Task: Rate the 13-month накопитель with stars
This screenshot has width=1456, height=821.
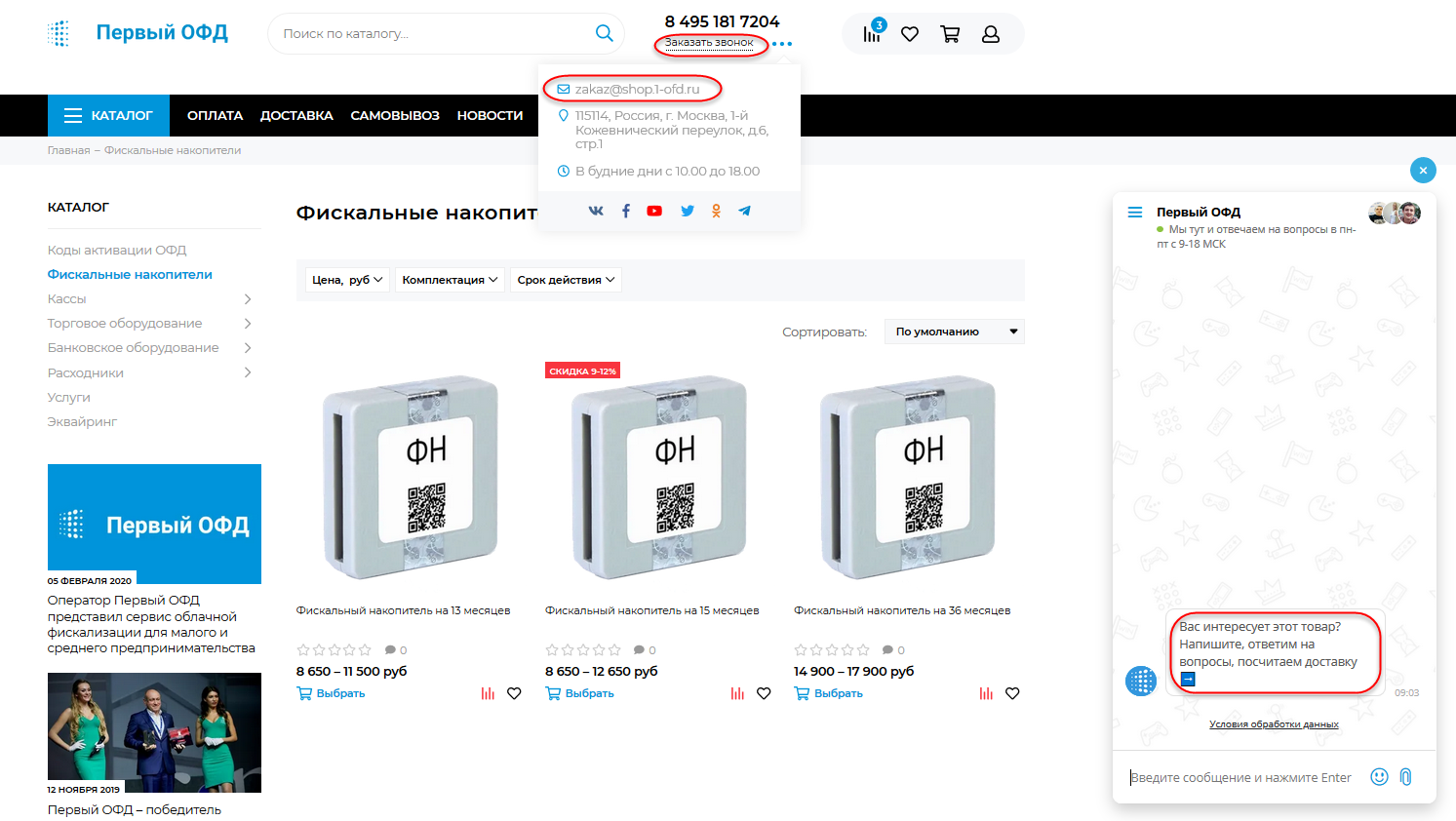Action: 334,649
